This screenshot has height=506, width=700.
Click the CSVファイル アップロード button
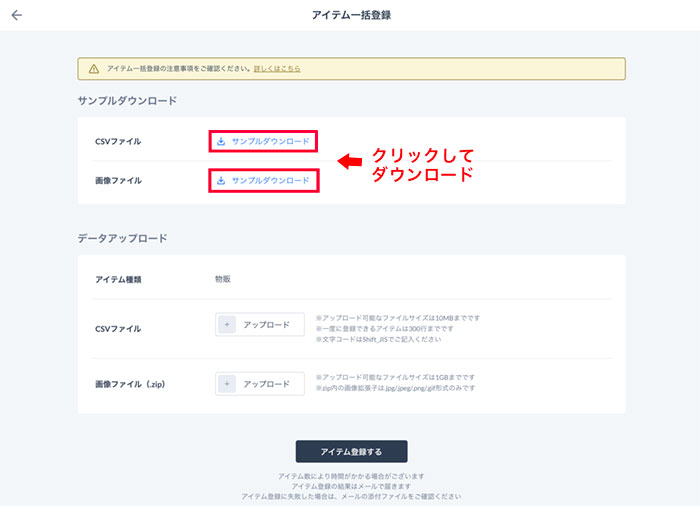point(260,324)
